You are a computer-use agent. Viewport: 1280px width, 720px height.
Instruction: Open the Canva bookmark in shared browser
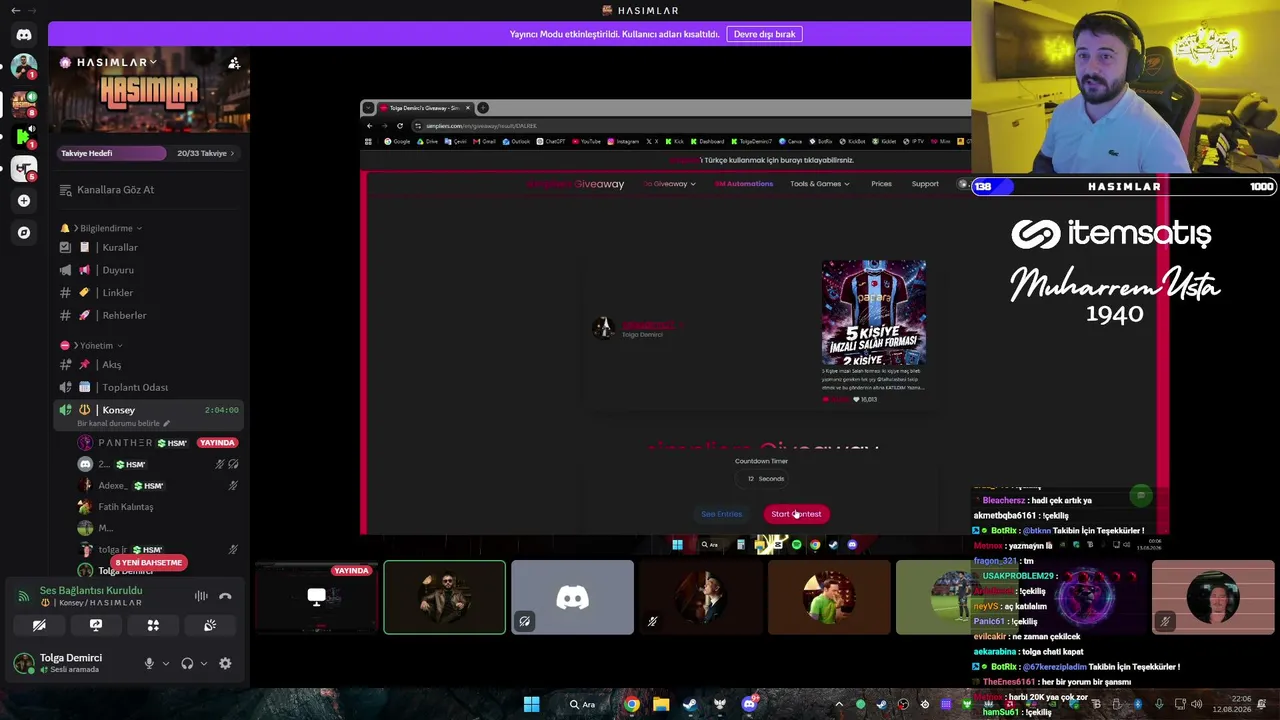pos(790,142)
